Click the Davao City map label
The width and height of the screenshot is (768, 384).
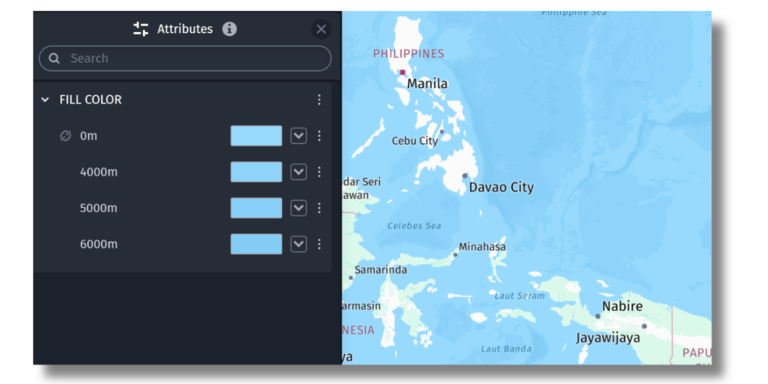501,187
